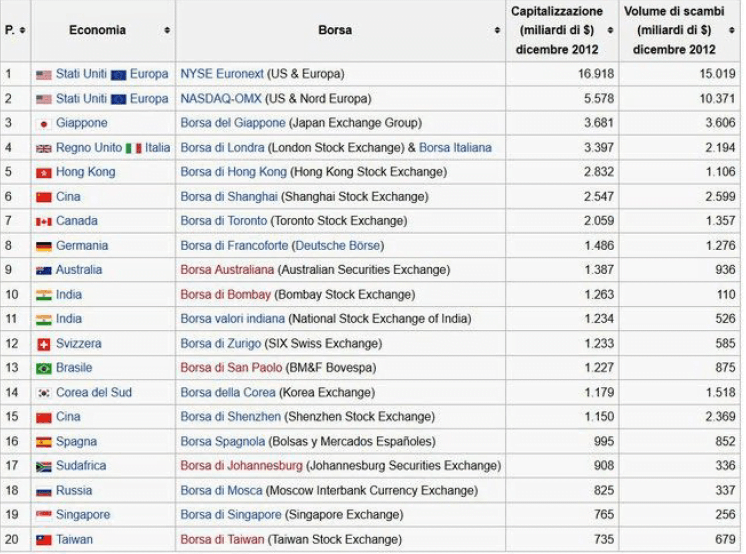Open the red Borsa di Bombay link
This screenshot has height=554, width=746.
pyautogui.click(x=226, y=295)
